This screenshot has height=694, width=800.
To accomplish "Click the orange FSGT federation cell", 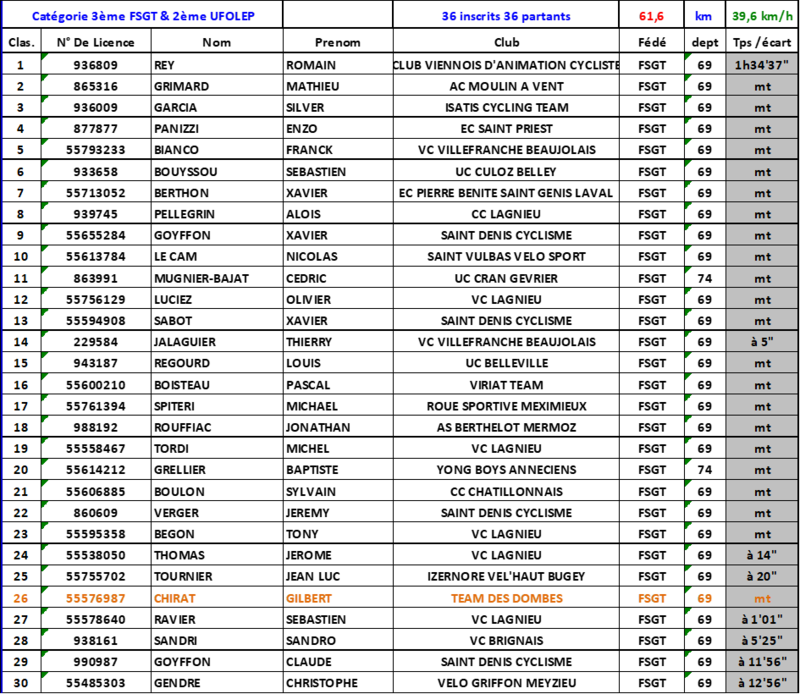I will click(652, 599).
